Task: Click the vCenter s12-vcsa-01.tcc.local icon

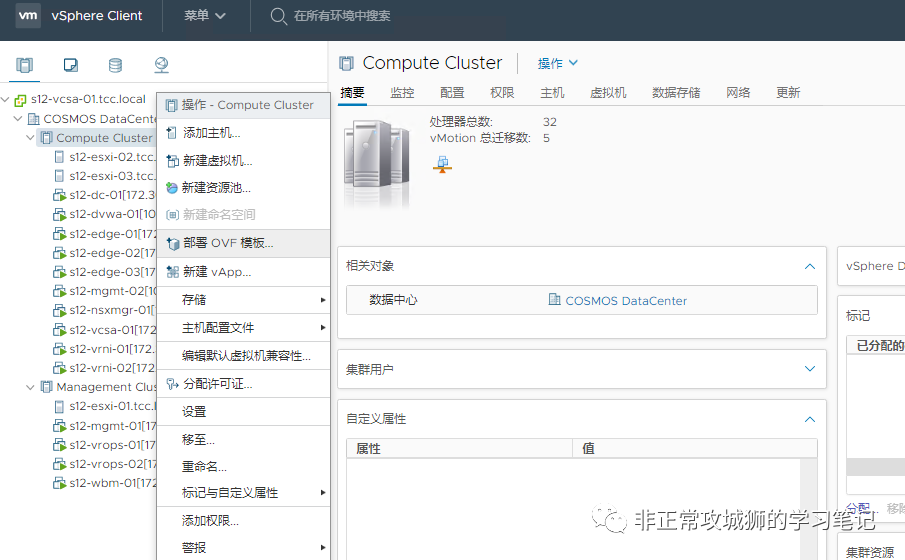Action: tap(20, 100)
